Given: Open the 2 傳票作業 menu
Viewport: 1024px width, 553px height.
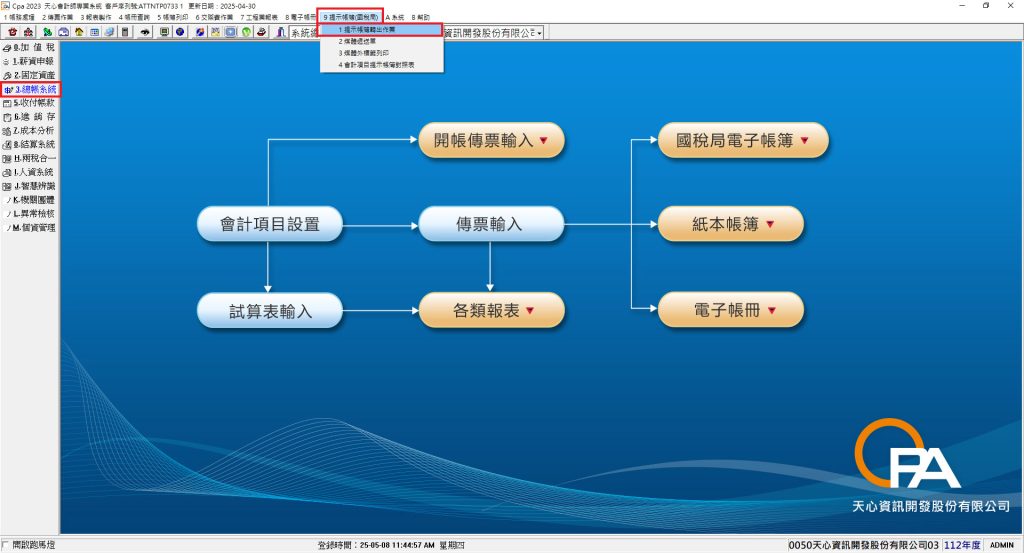Looking at the screenshot, I should pos(58,17).
